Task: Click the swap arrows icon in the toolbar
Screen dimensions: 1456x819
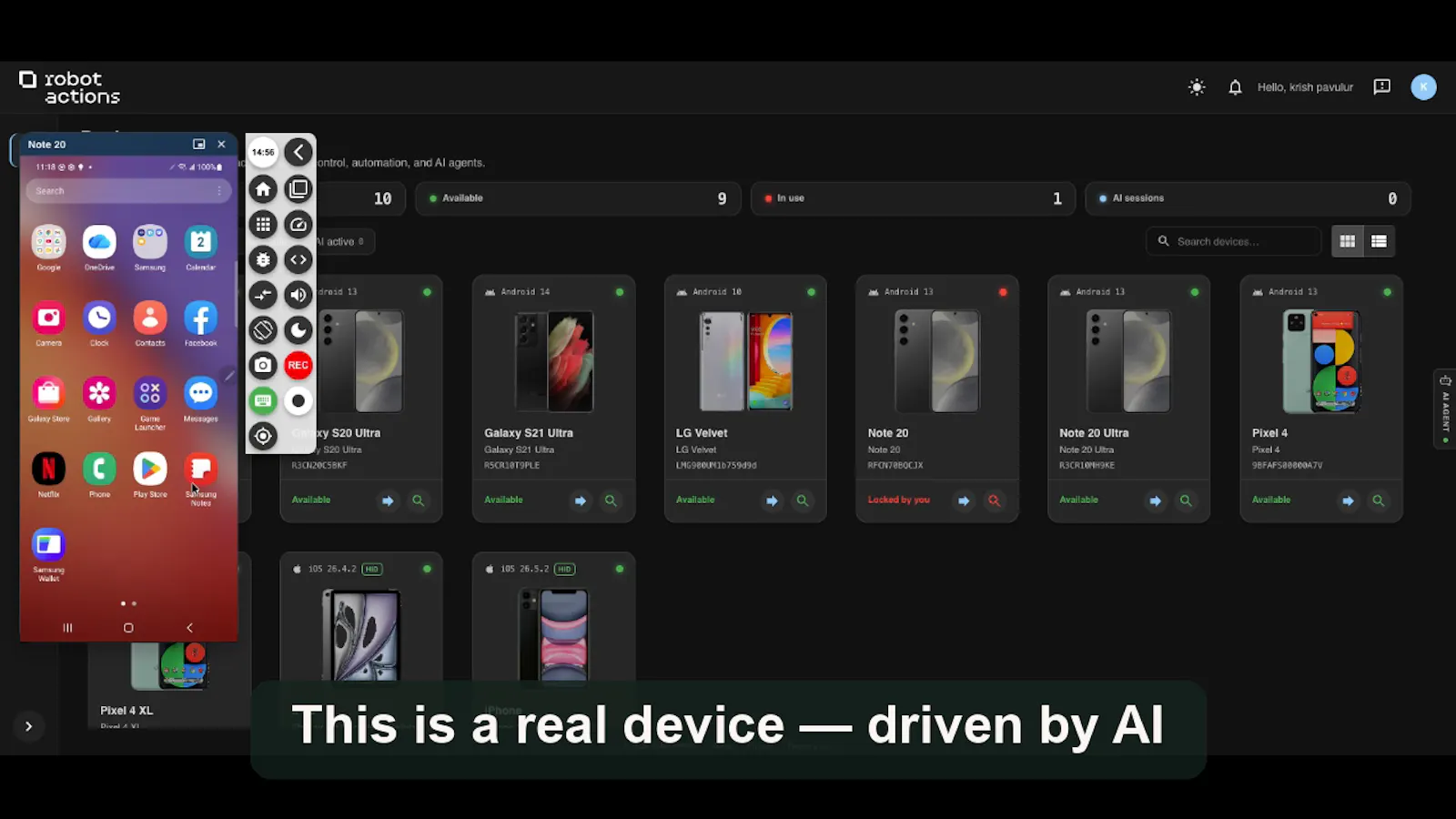Action: point(263,295)
